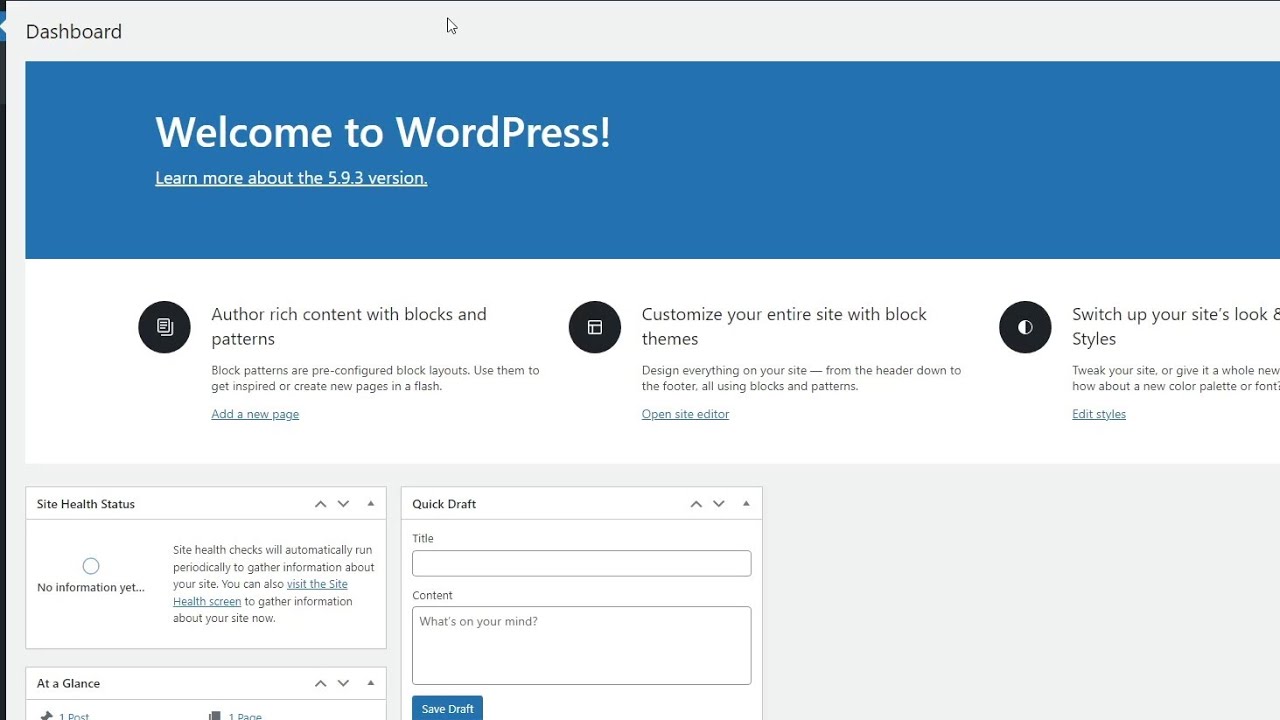The height and width of the screenshot is (720, 1280).
Task: Move Site Health Status panel down
Action: point(343,504)
